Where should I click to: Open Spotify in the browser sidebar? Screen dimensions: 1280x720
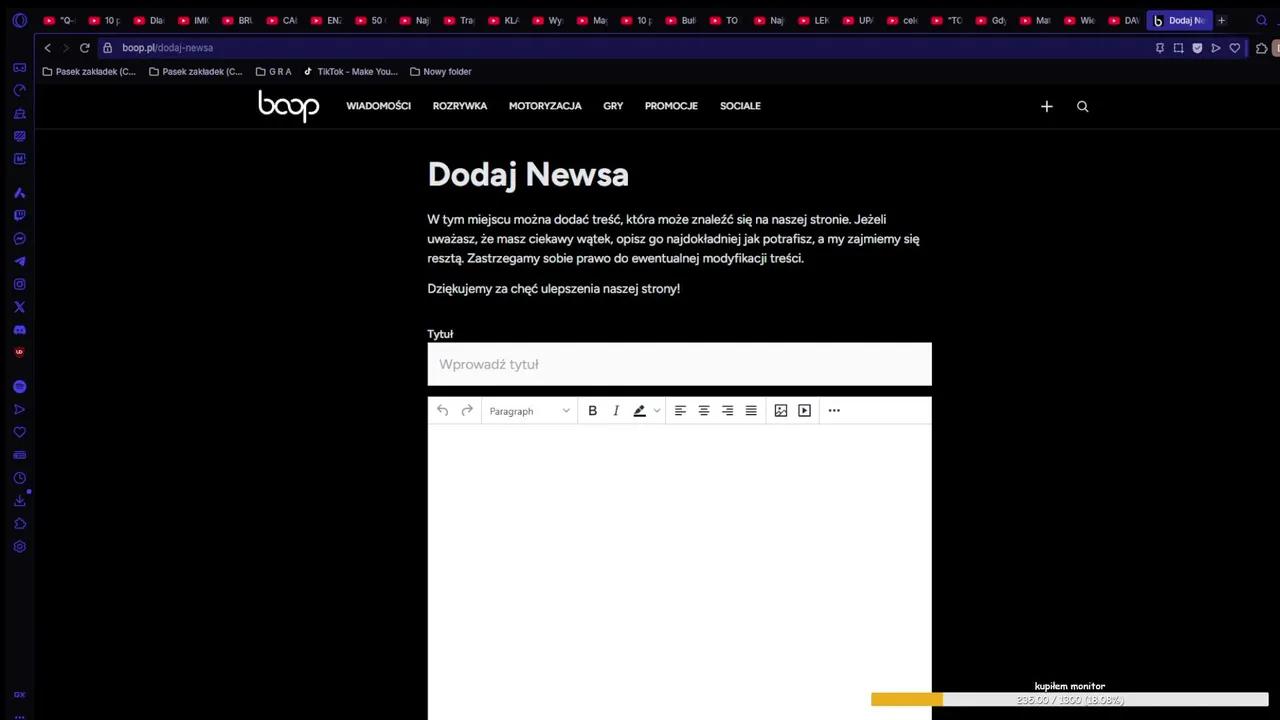(x=19, y=386)
